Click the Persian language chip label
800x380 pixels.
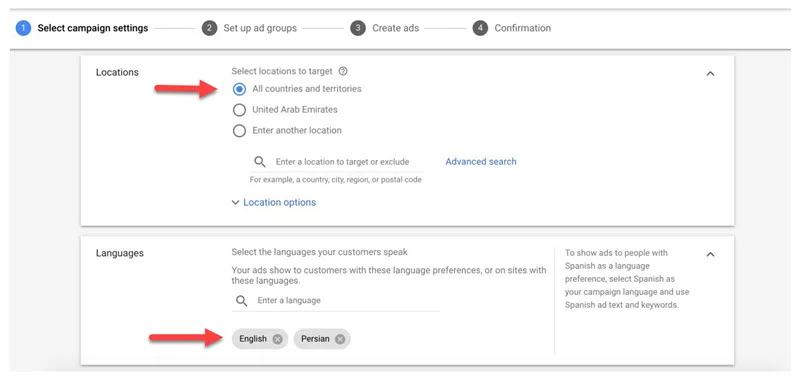[315, 339]
